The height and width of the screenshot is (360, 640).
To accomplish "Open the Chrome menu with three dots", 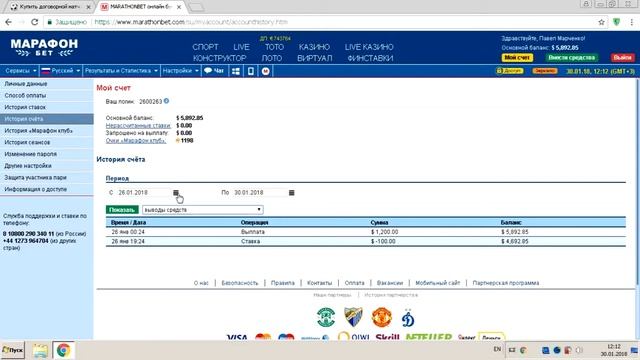I will click(x=631, y=22).
